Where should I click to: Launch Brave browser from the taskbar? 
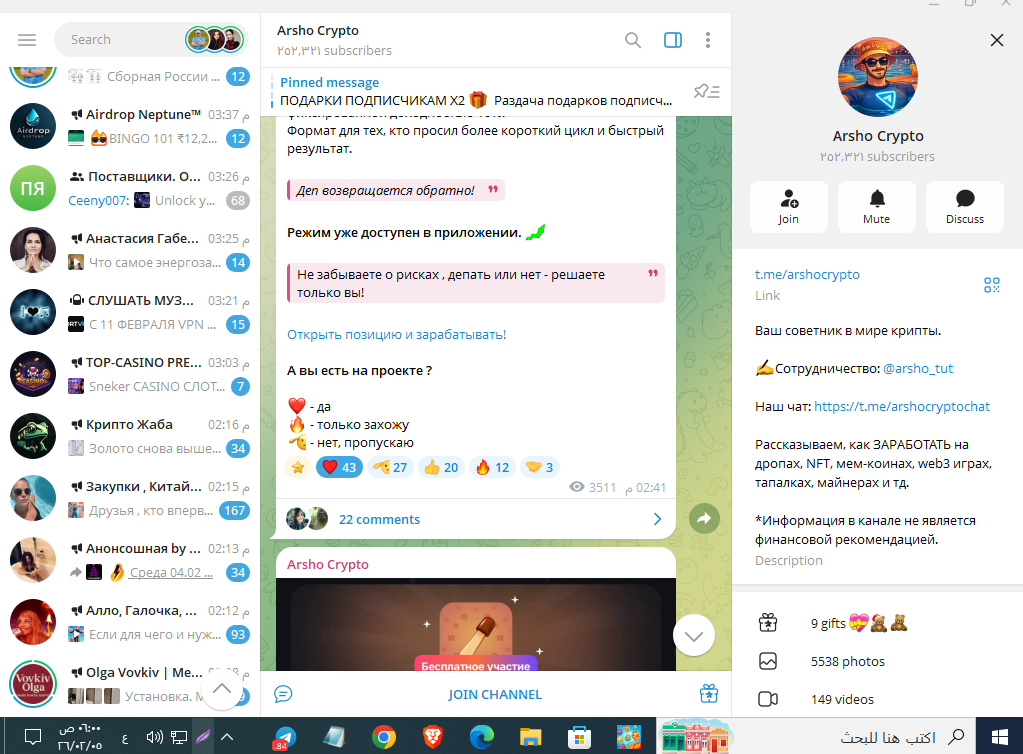click(433, 737)
